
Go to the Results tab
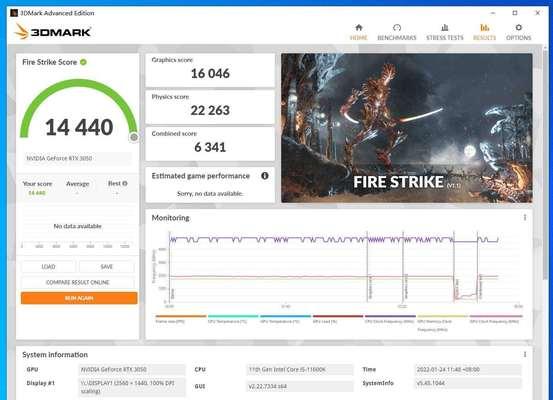484,32
